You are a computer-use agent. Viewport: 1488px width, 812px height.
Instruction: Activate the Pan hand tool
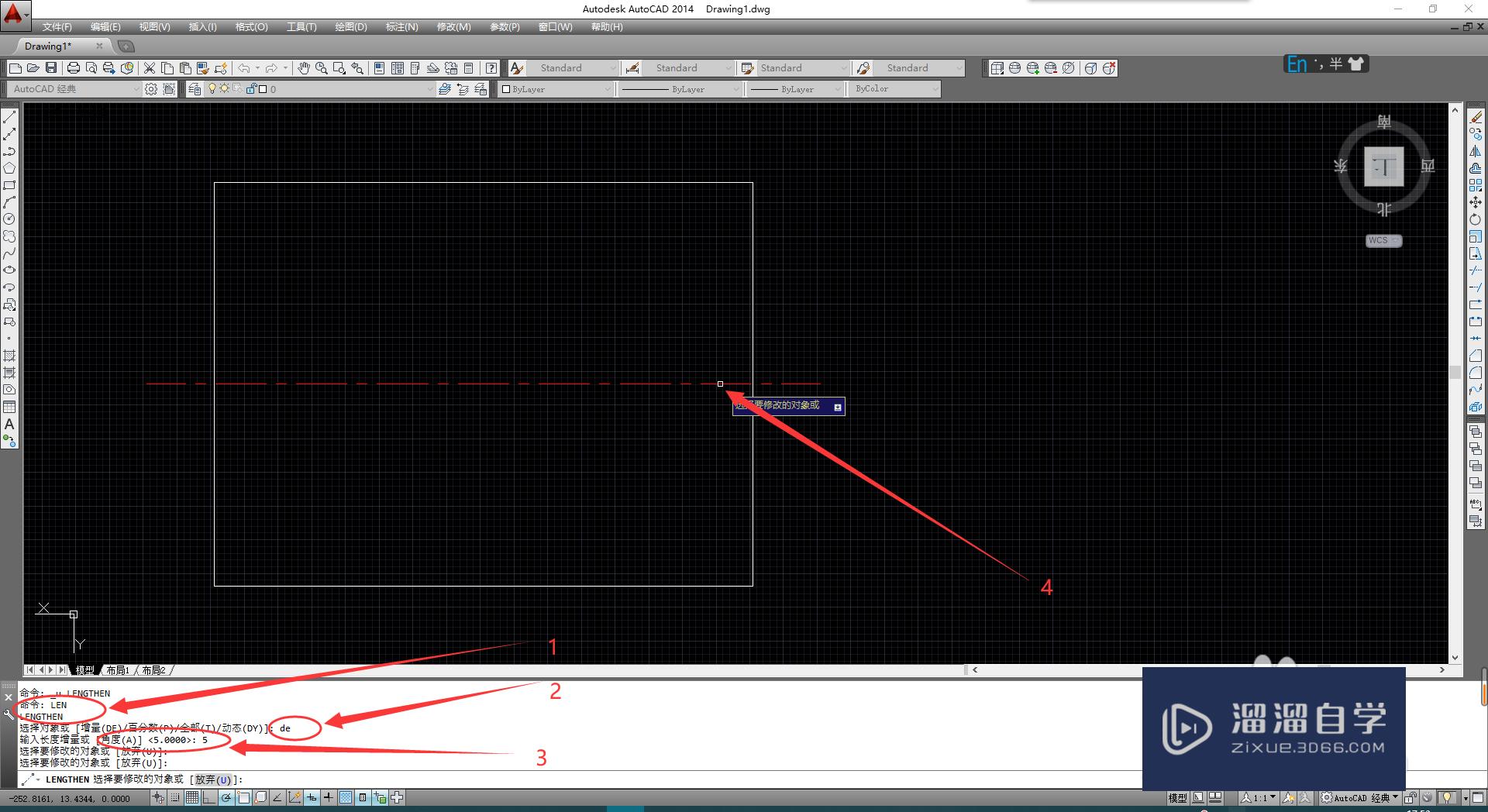click(304, 68)
